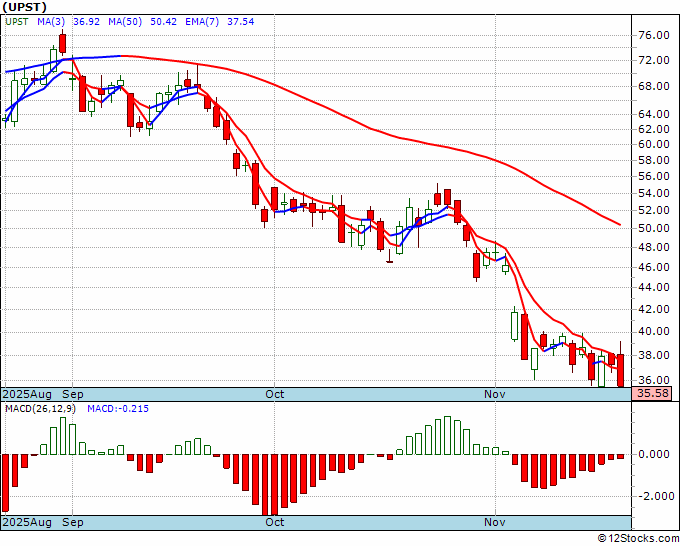Viewport: 680px width, 546px height.
Task: Click the ©12Stocks.com credit link
Action: [x=639, y=539]
